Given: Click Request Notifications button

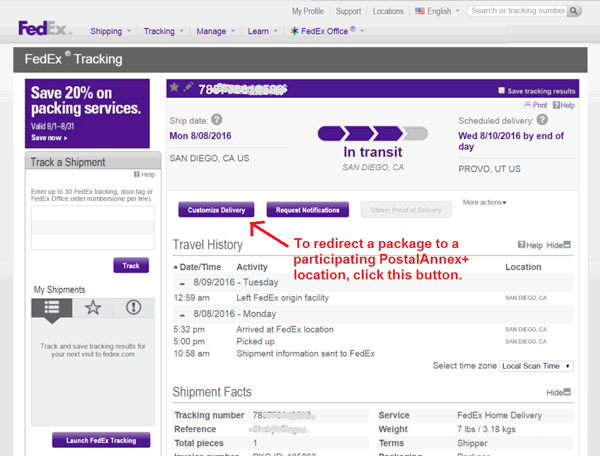Looking at the screenshot, I should (x=308, y=210).
